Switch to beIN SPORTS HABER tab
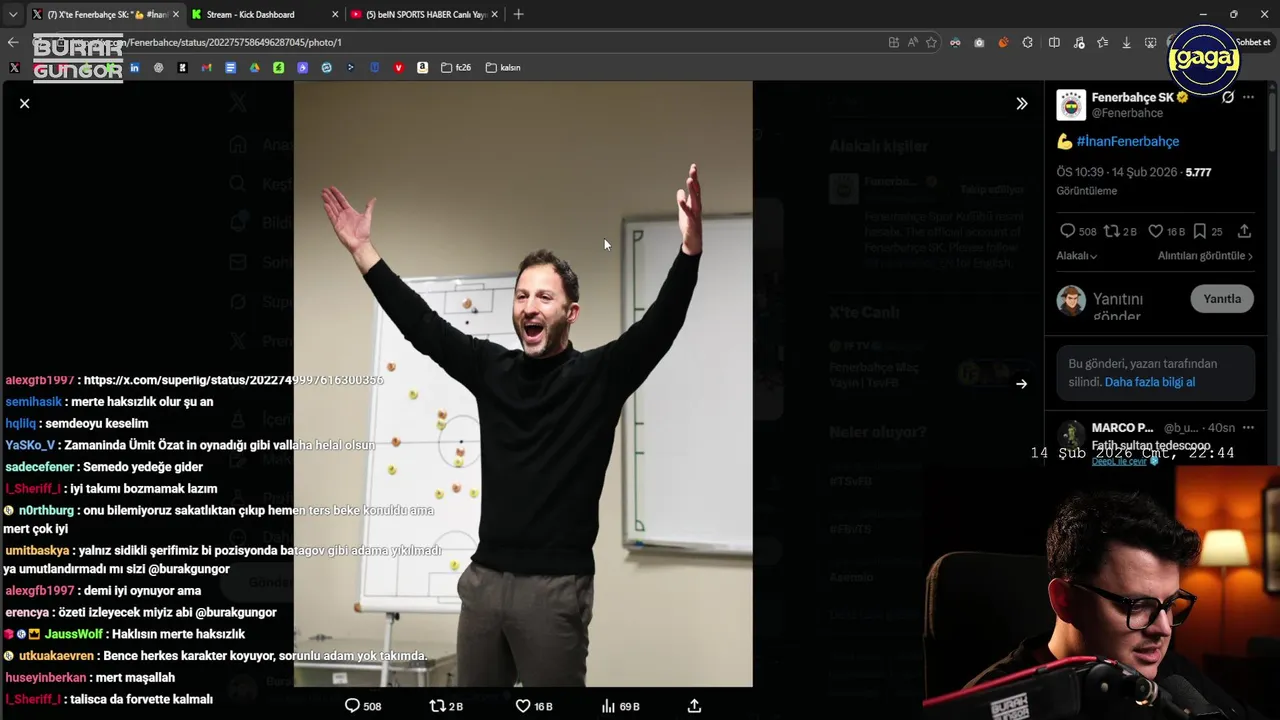Image resolution: width=1280 pixels, height=720 pixels. pyautogui.click(x=425, y=15)
